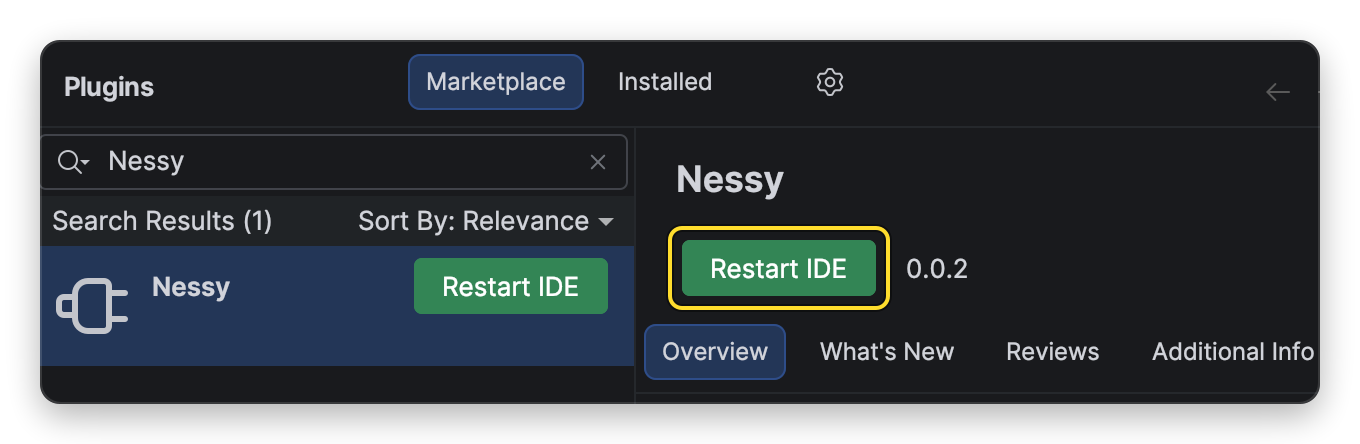
Task: Open the Sort By: Relevance dropdown
Action: pyautogui.click(x=486, y=221)
